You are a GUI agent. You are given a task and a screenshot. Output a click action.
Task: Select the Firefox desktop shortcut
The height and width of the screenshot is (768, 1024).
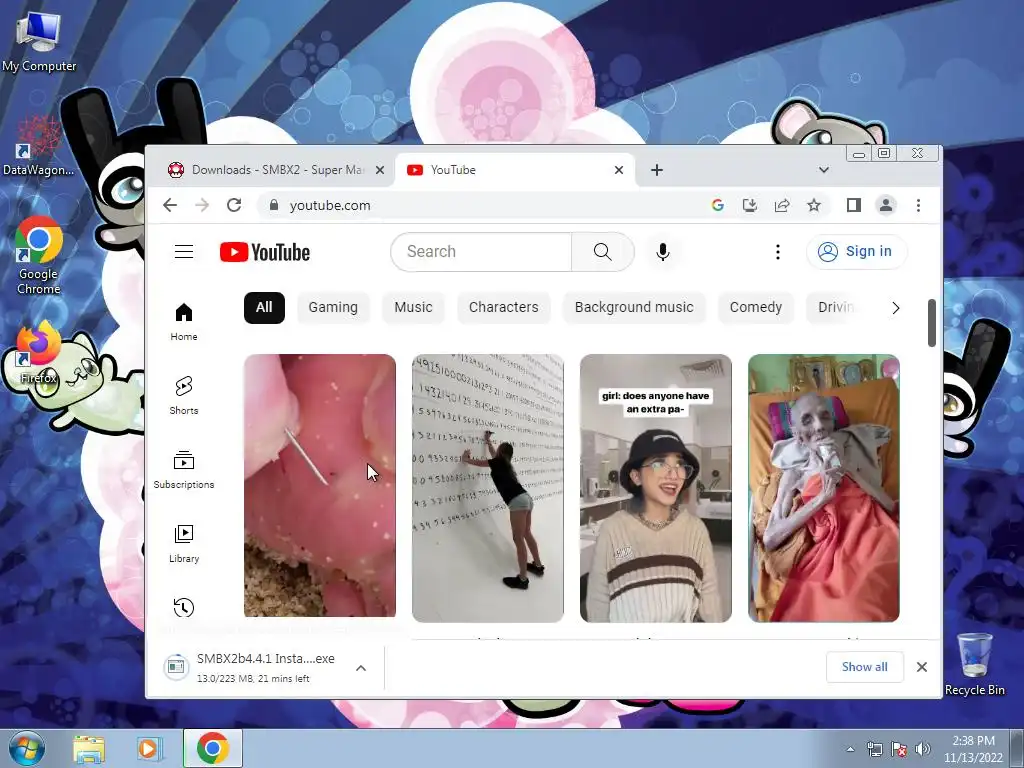point(38,353)
